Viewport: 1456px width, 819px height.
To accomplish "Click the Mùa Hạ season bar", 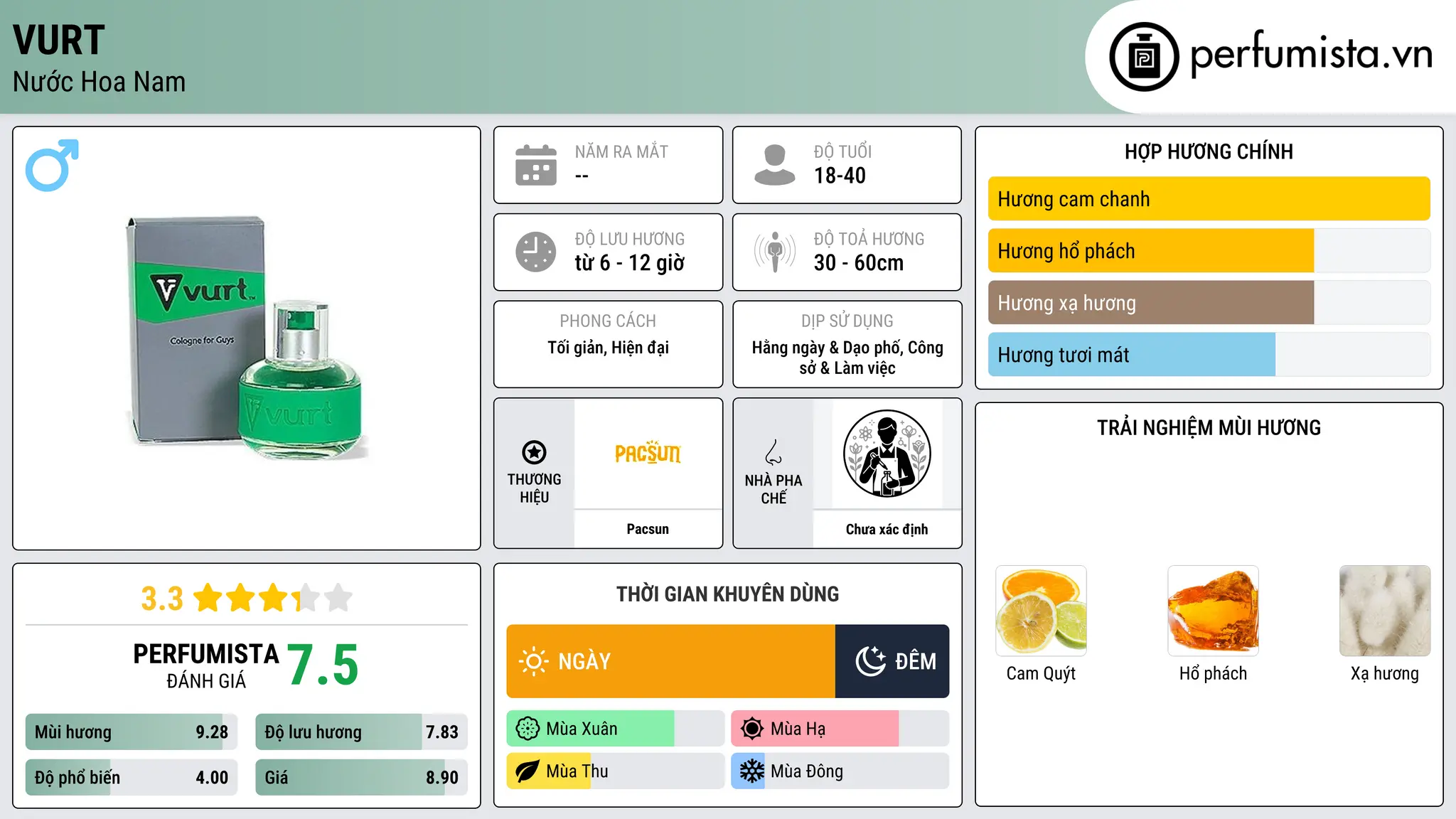I will click(840, 729).
